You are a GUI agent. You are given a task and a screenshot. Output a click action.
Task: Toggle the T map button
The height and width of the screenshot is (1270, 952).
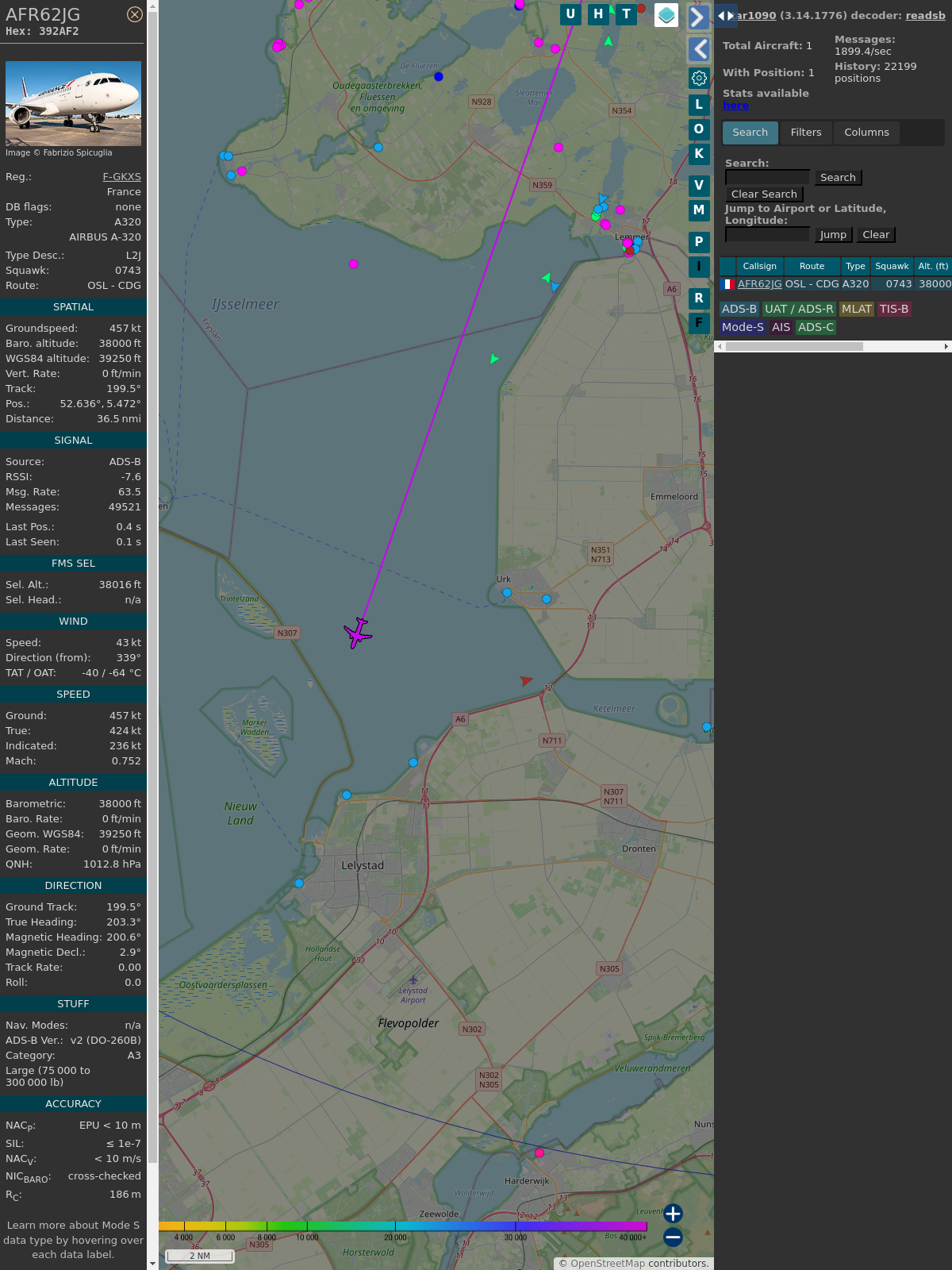(626, 14)
